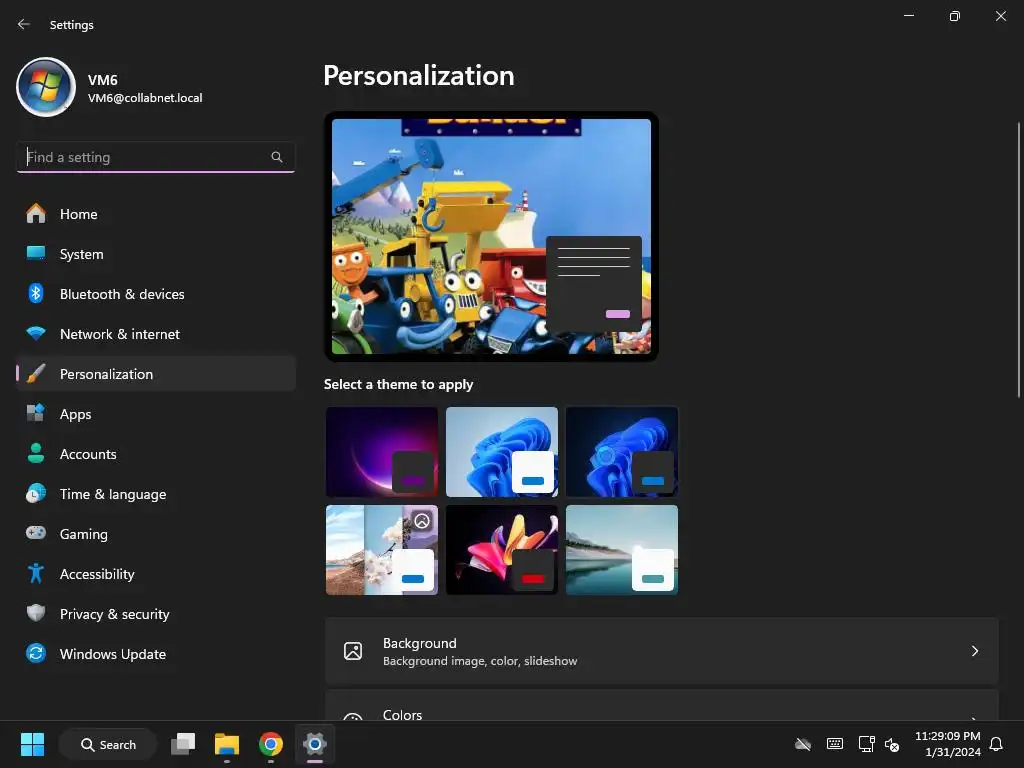Screen dimensions: 1024x768
Task: Click the Accessibility figure icon in the sidebar
Action: click(36, 573)
